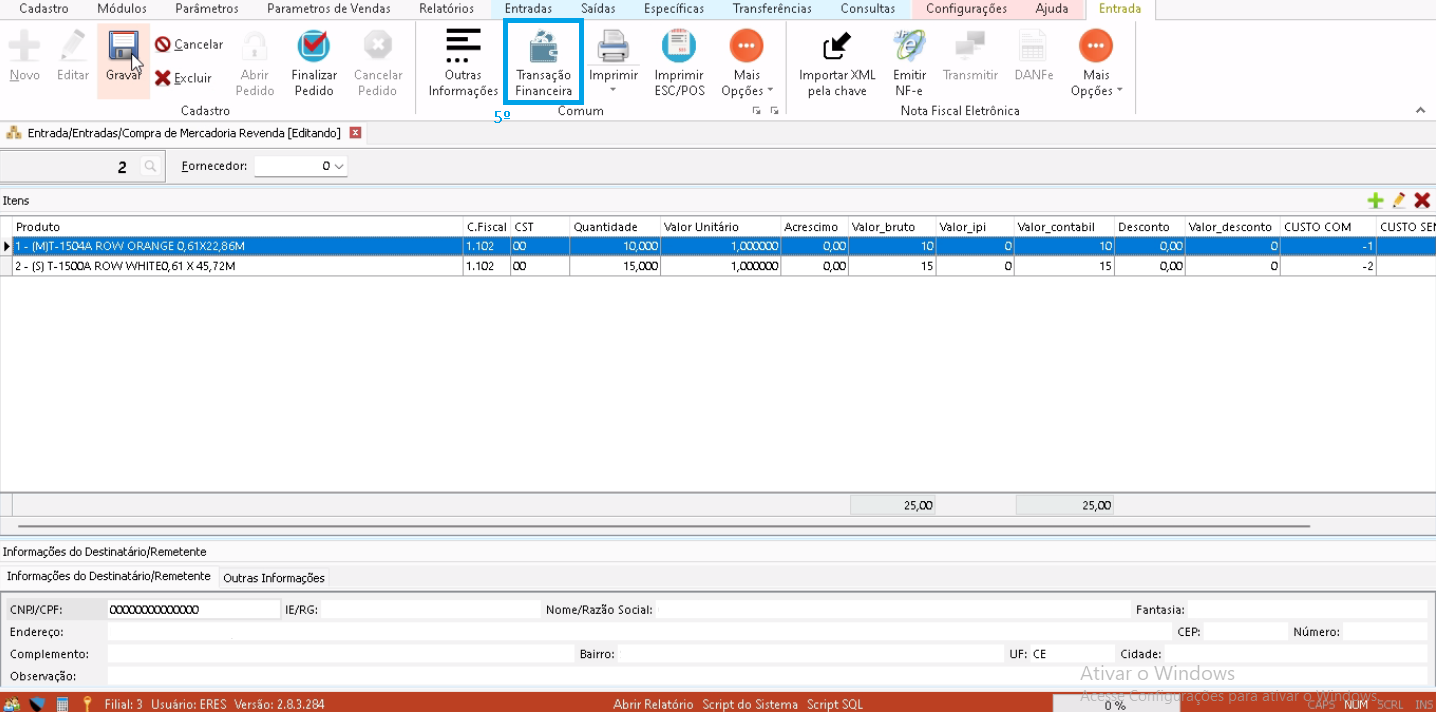Open Parametros de Vendas tab
The image size is (1436, 712).
(x=329, y=9)
